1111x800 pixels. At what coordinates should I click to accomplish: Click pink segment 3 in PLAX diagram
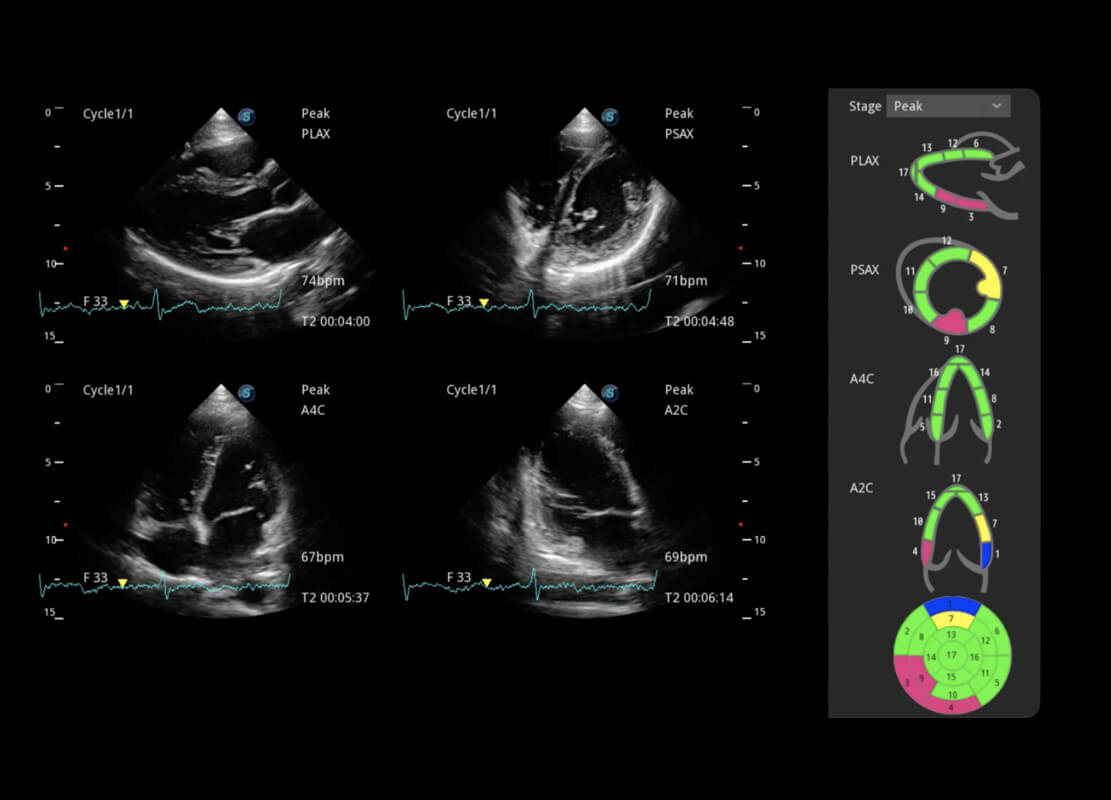[970, 203]
